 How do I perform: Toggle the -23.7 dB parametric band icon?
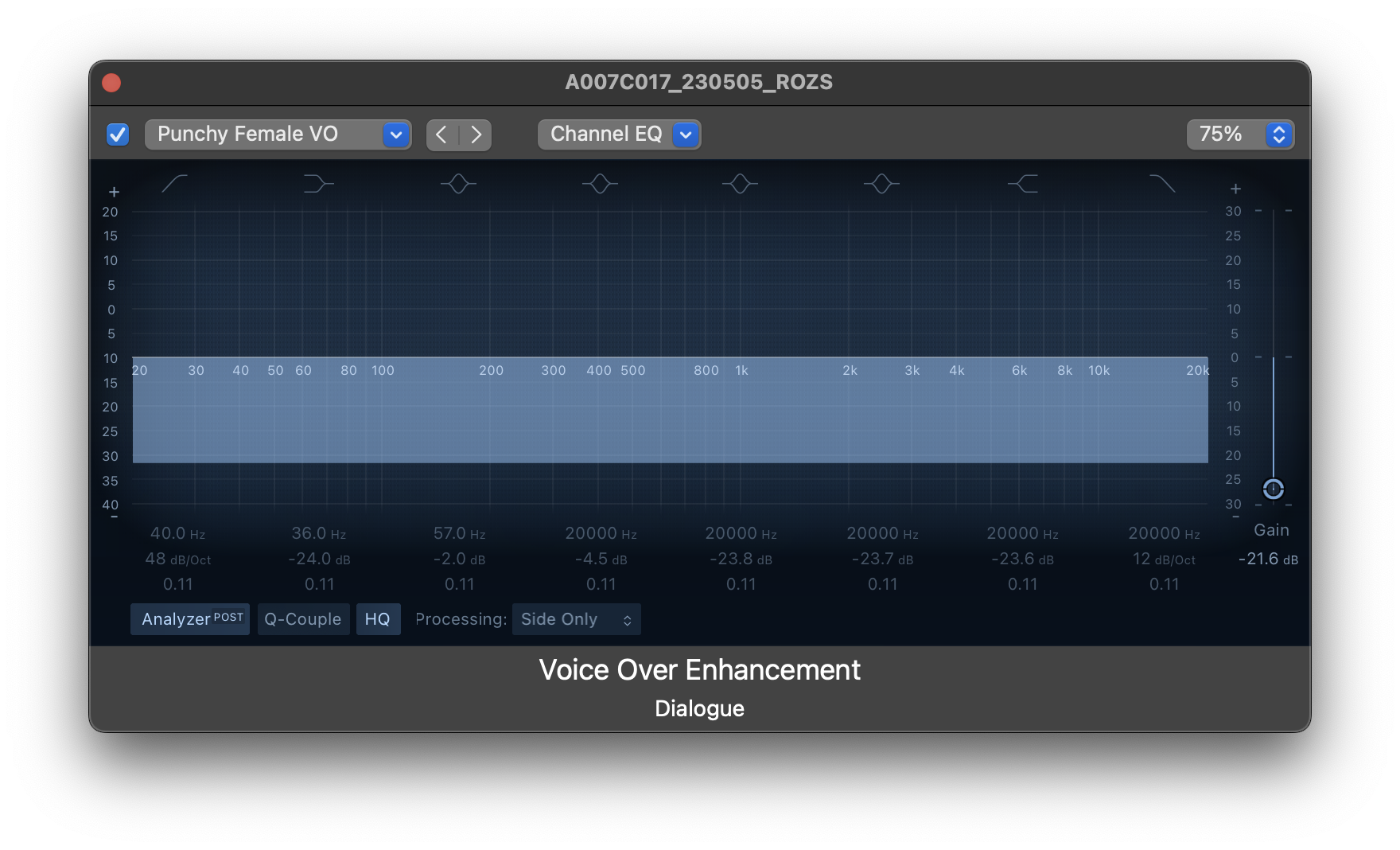881,184
